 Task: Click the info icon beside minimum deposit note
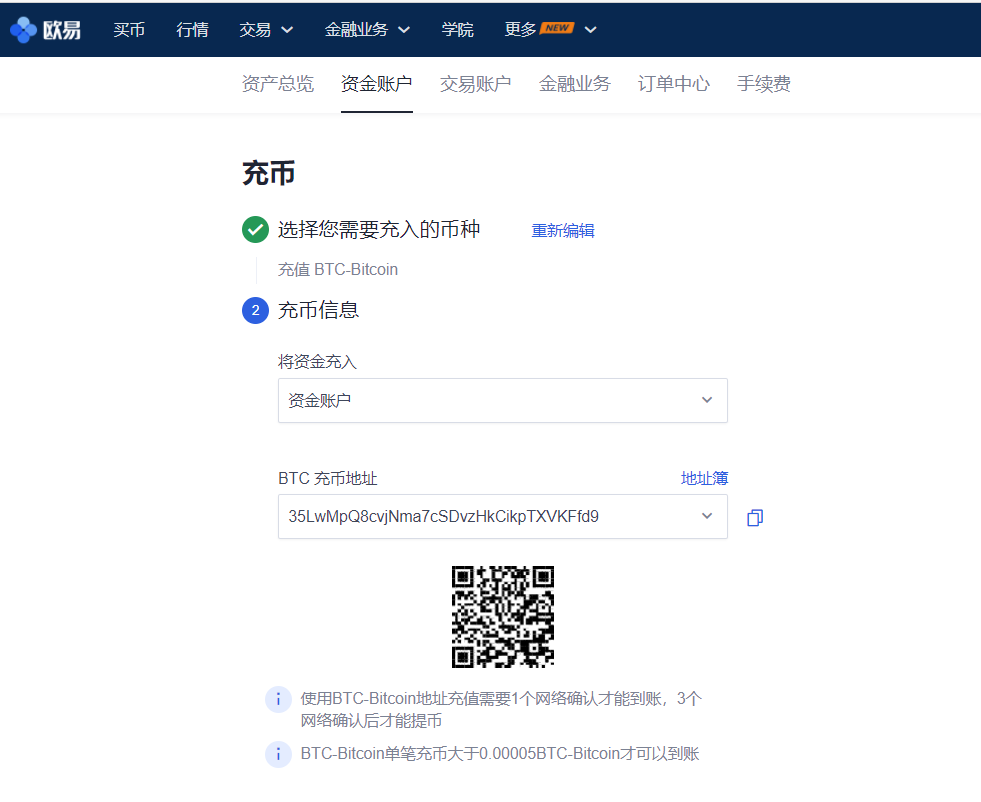(x=278, y=754)
